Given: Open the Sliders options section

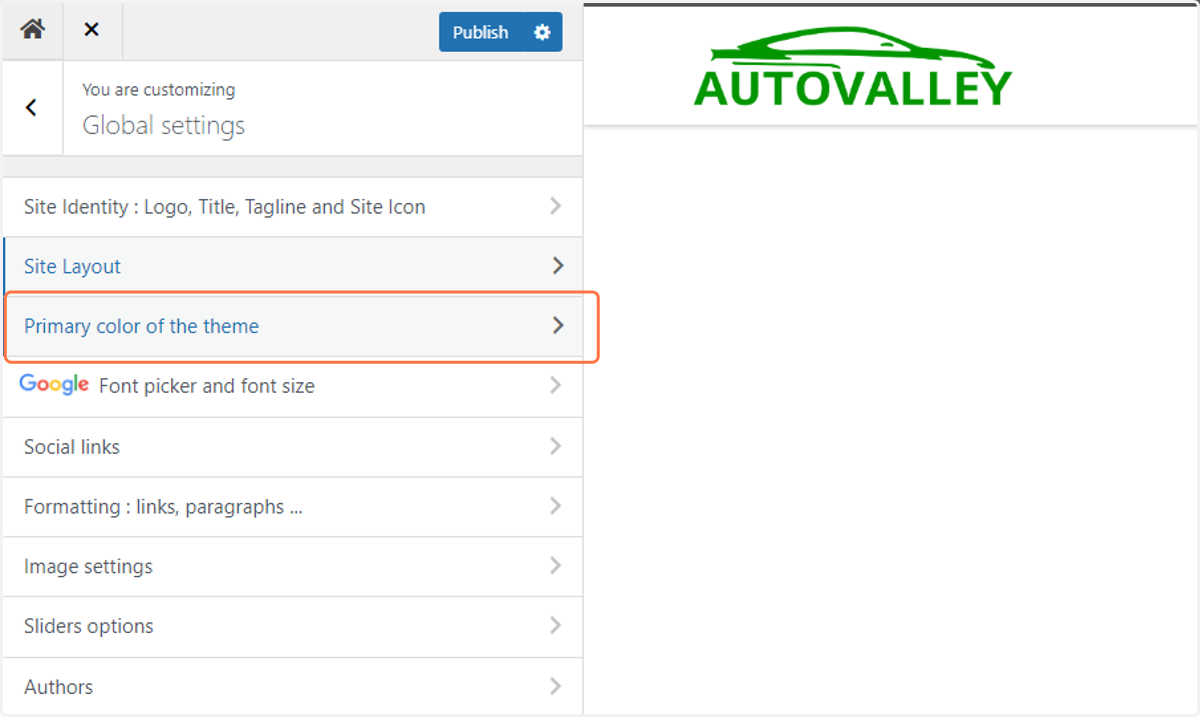Looking at the screenshot, I should 292,627.
